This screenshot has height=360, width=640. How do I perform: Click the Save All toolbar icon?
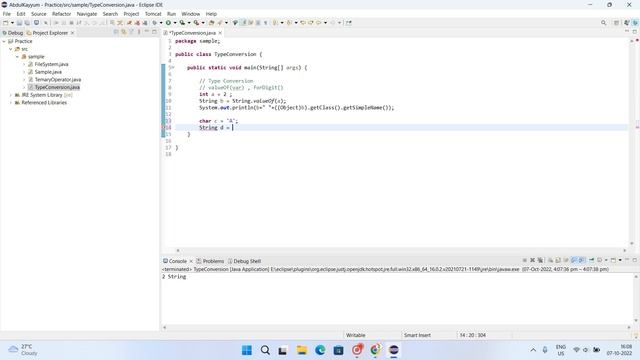27,23
